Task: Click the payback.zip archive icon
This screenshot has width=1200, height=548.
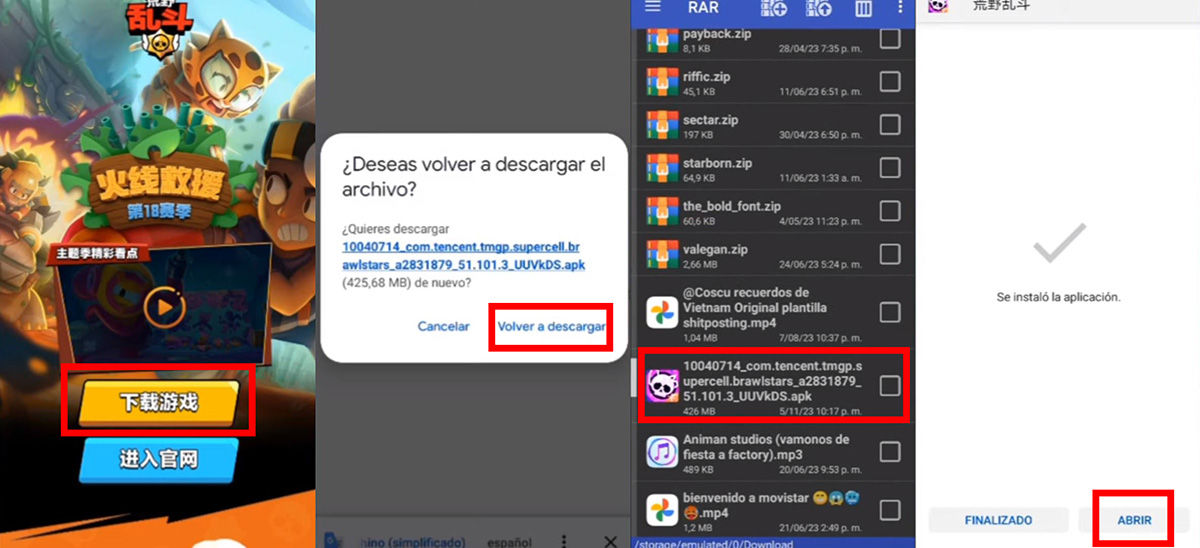Action: point(662,41)
